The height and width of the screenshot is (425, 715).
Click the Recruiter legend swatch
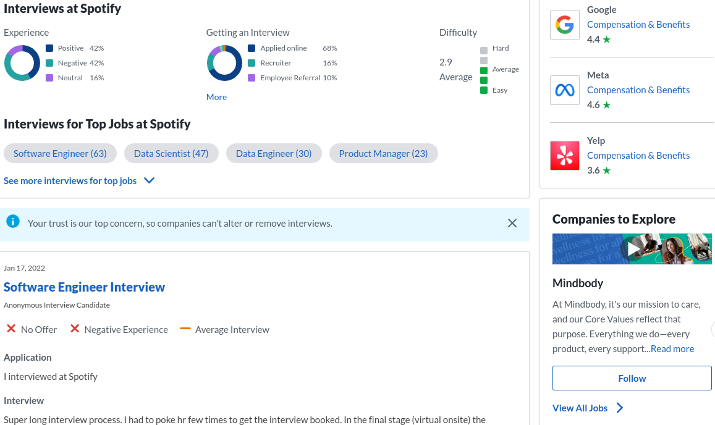[x=251, y=63]
